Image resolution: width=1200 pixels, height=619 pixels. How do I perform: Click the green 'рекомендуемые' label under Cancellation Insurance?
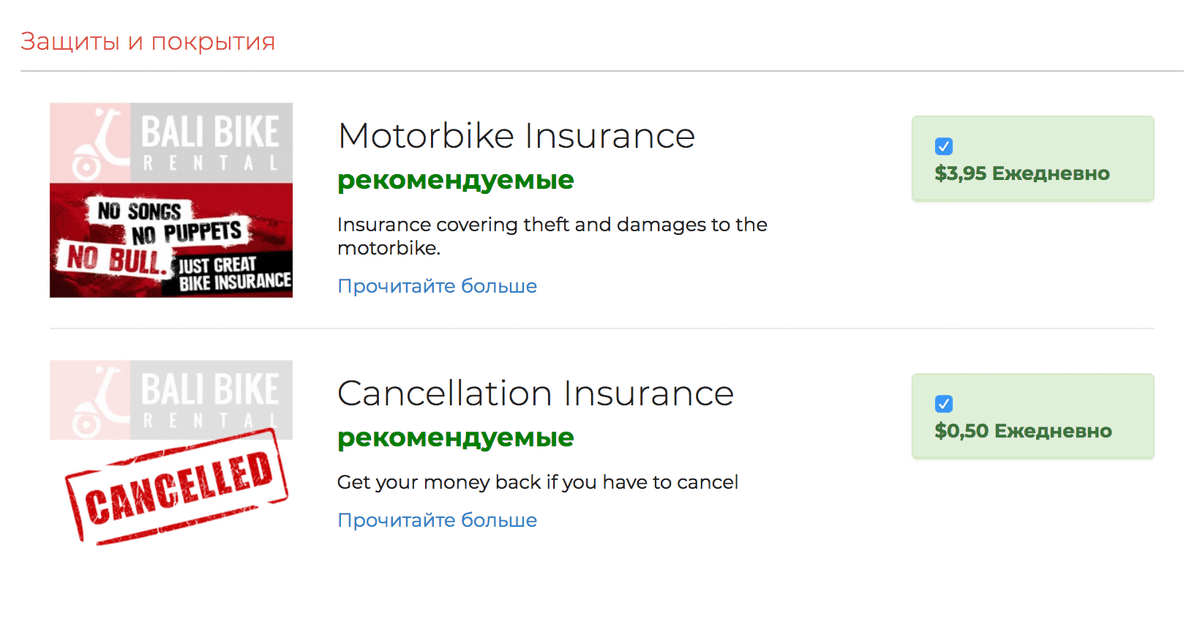click(x=455, y=437)
